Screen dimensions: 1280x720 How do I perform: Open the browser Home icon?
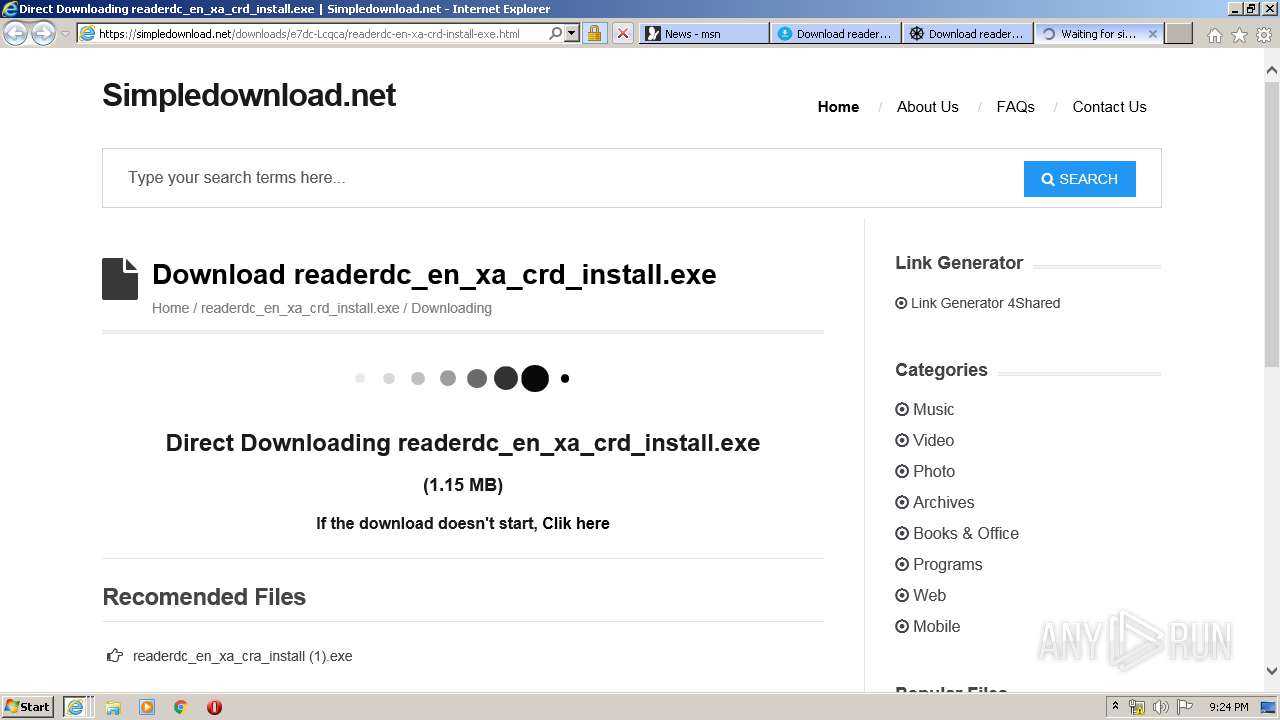click(x=1214, y=35)
